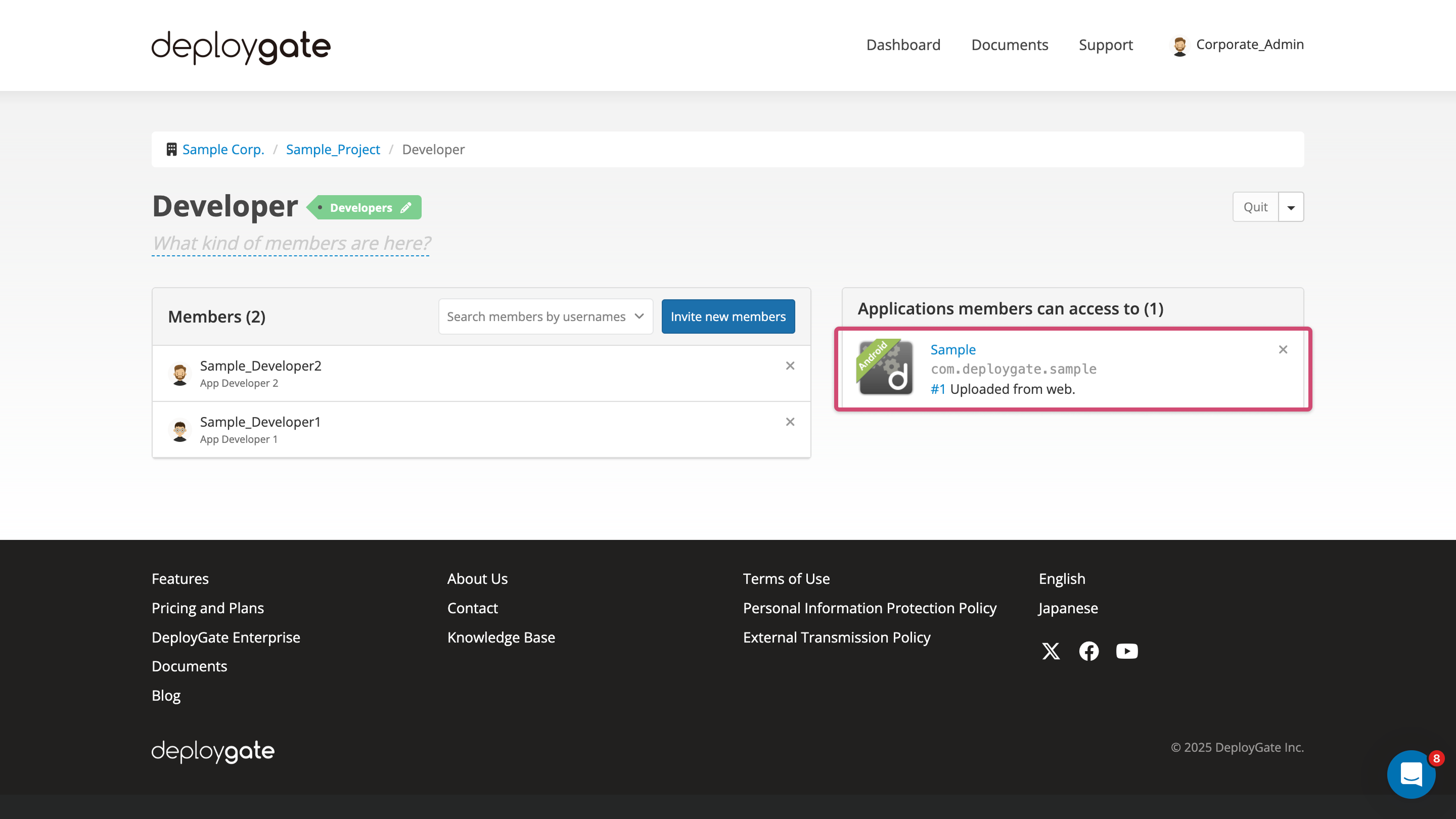1456x819 pixels.
Task: Expand the arrow next to the Quit button
Action: (1290, 207)
